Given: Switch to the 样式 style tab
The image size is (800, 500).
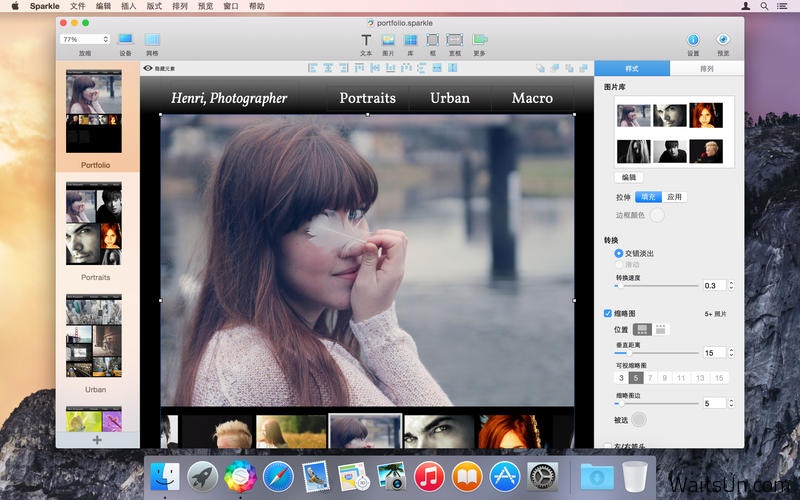Looking at the screenshot, I should pyautogui.click(x=632, y=68).
